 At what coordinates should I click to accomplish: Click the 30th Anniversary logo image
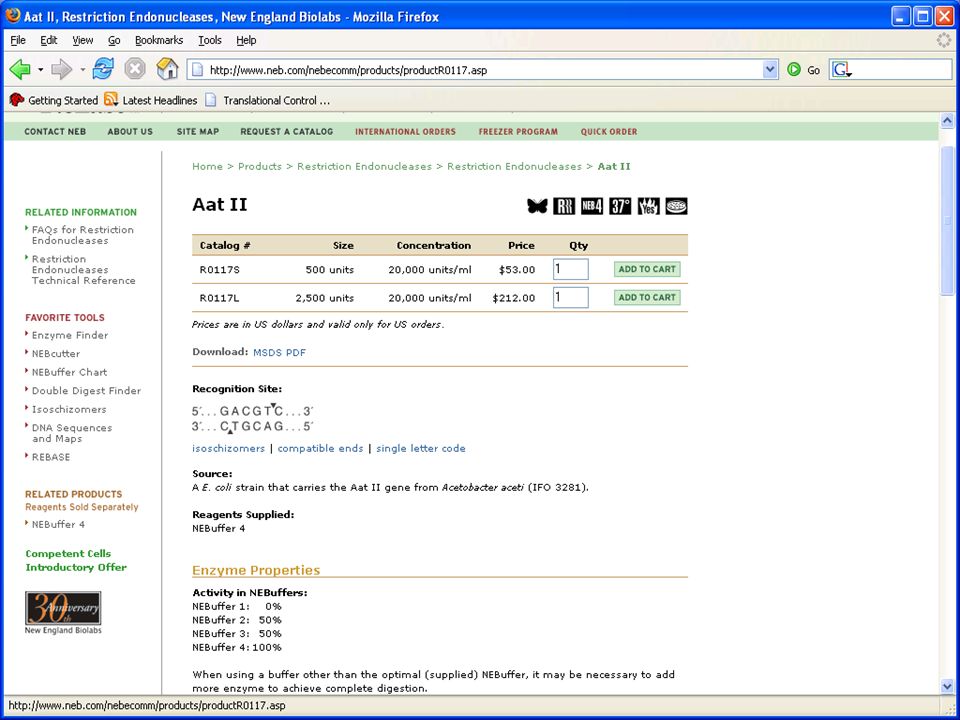(63, 608)
